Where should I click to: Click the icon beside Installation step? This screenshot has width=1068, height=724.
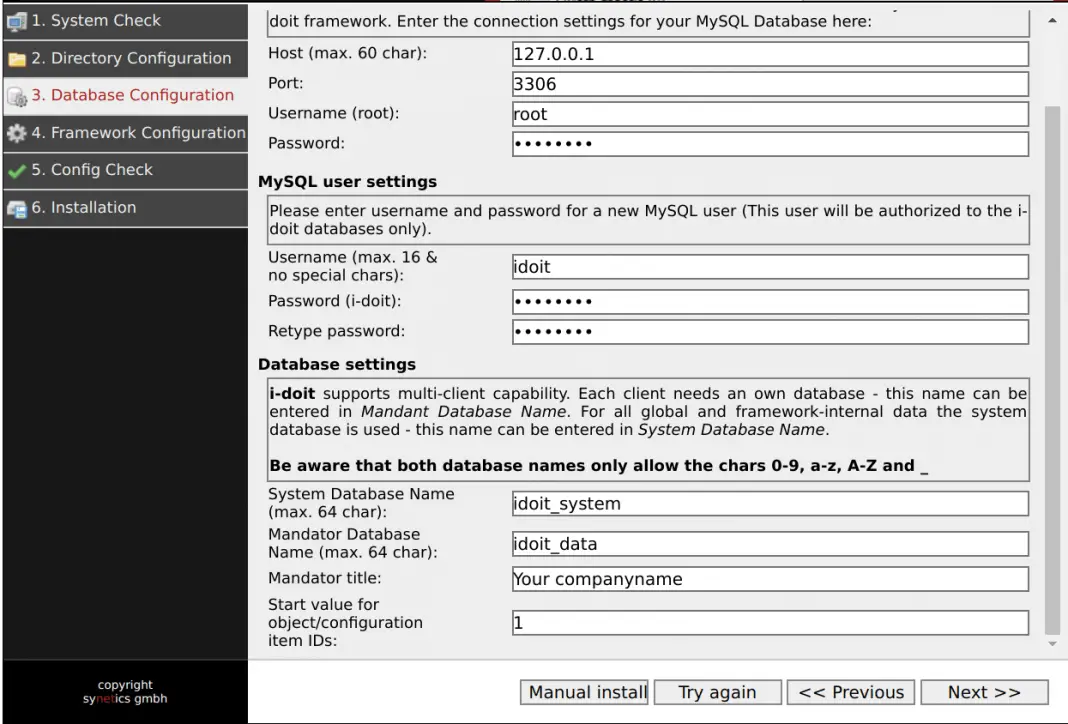(x=17, y=208)
